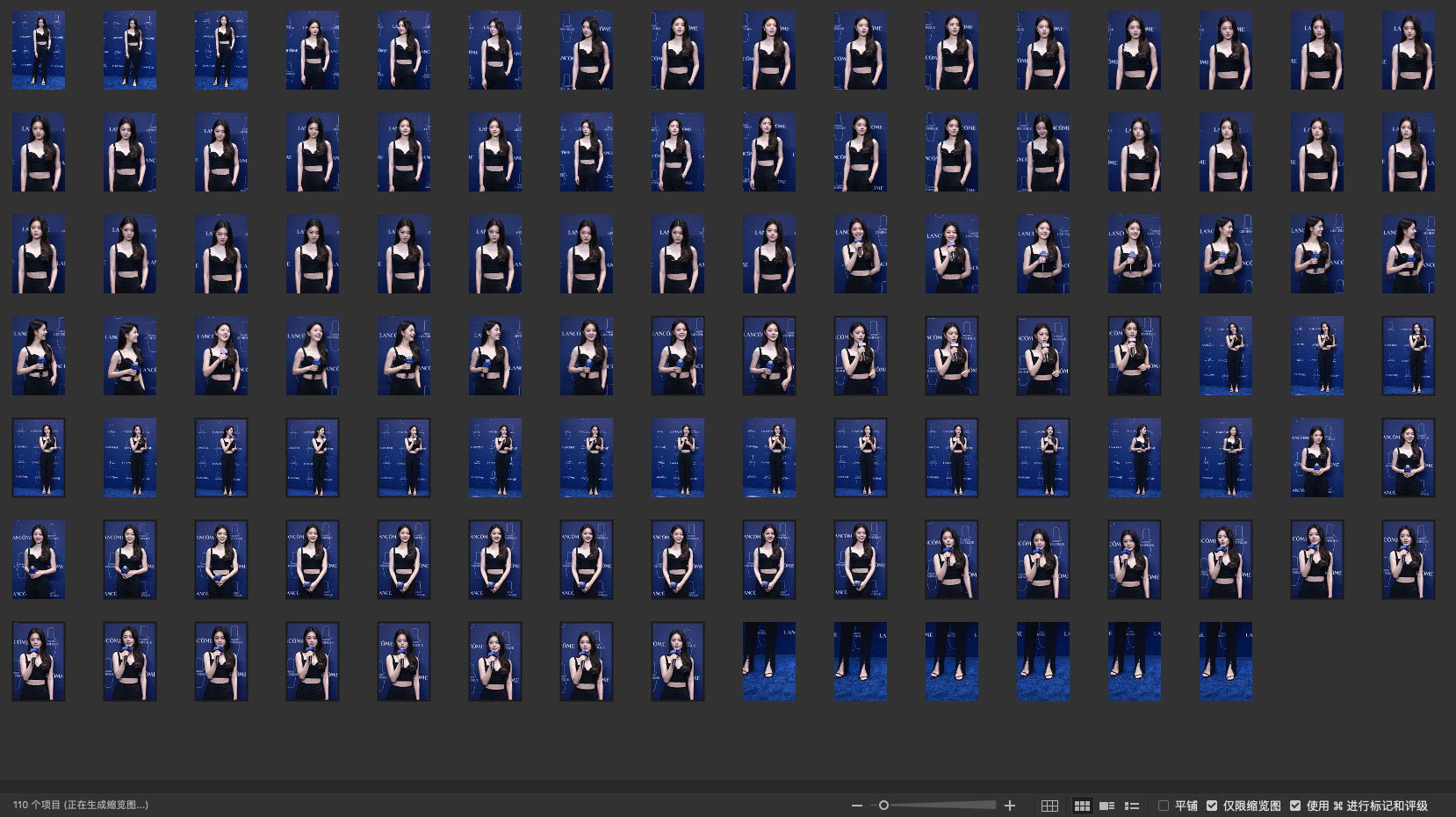Select the first feet close-up thumbnail
1456x817 pixels.
click(x=769, y=662)
